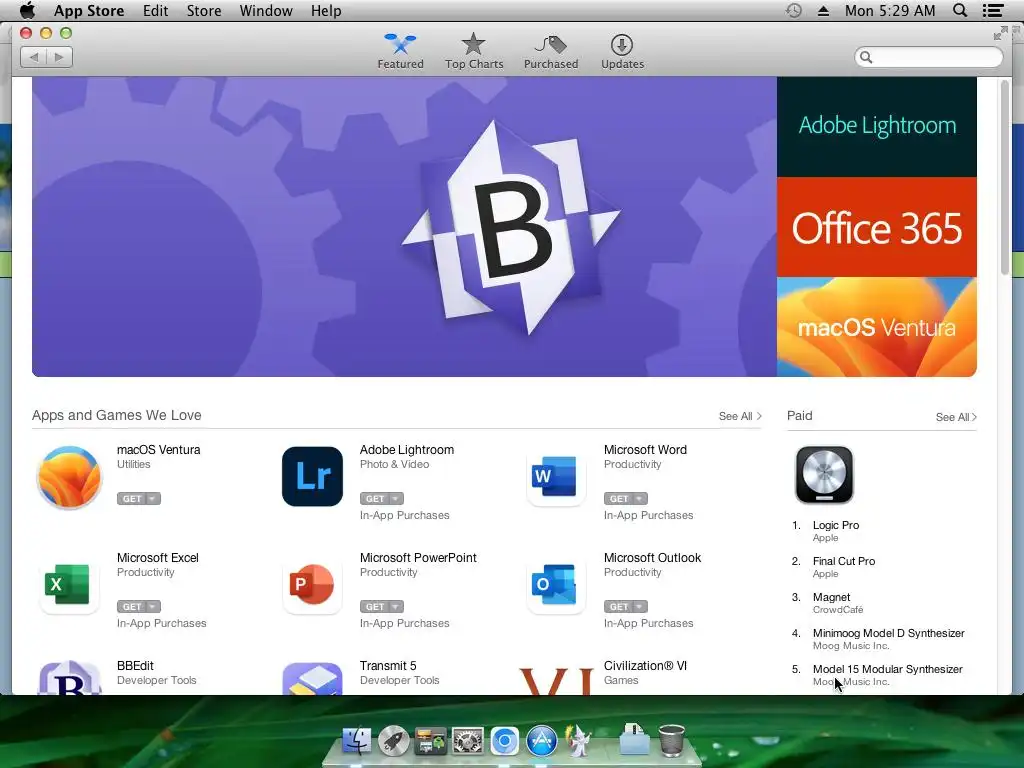Click the BBEdit app icon in list
The height and width of the screenshot is (768, 1024).
click(x=69, y=678)
